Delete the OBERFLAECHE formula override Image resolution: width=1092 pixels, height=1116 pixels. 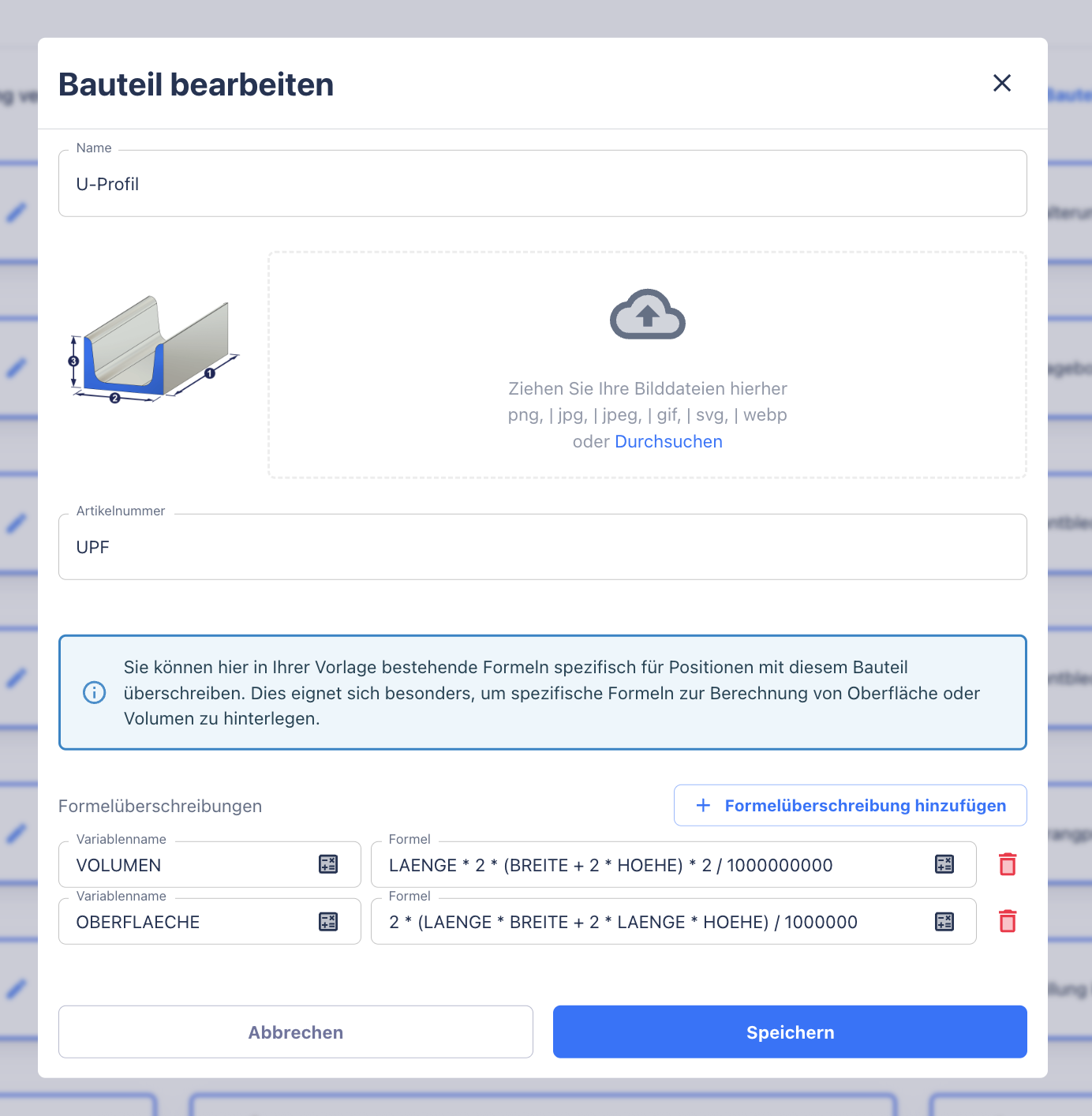click(x=1008, y=922)
